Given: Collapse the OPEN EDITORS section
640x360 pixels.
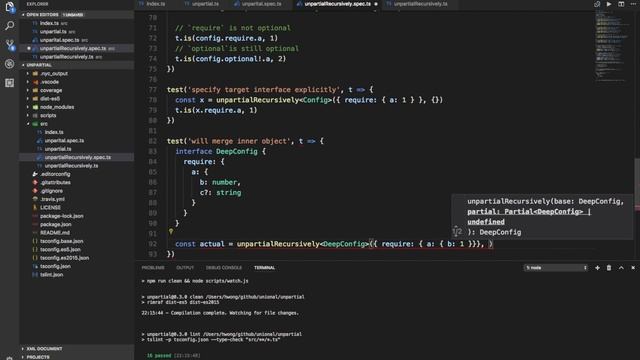Looking at the screenshot, I should [77, 15].
